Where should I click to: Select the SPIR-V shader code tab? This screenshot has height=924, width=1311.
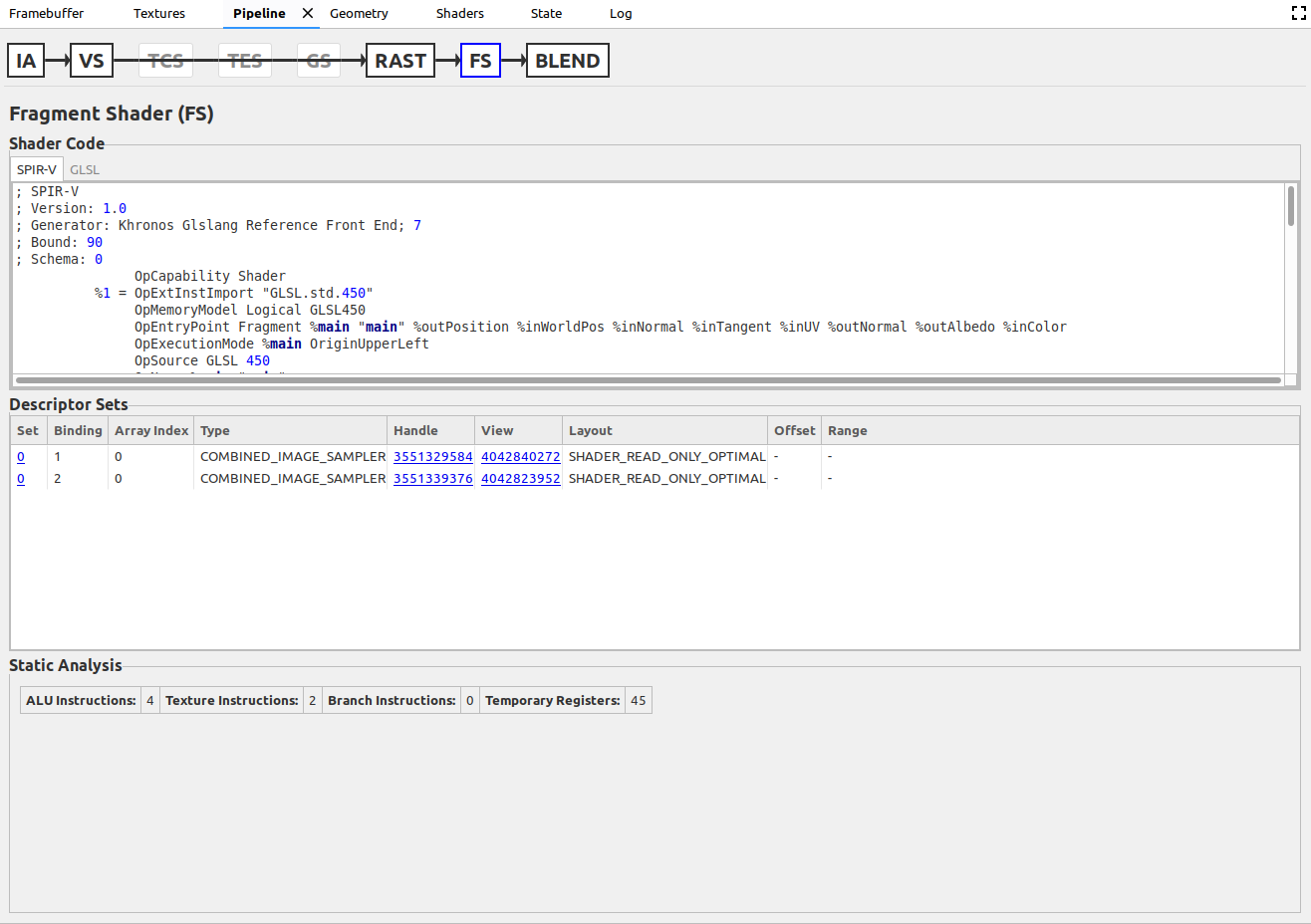point(37,170)
